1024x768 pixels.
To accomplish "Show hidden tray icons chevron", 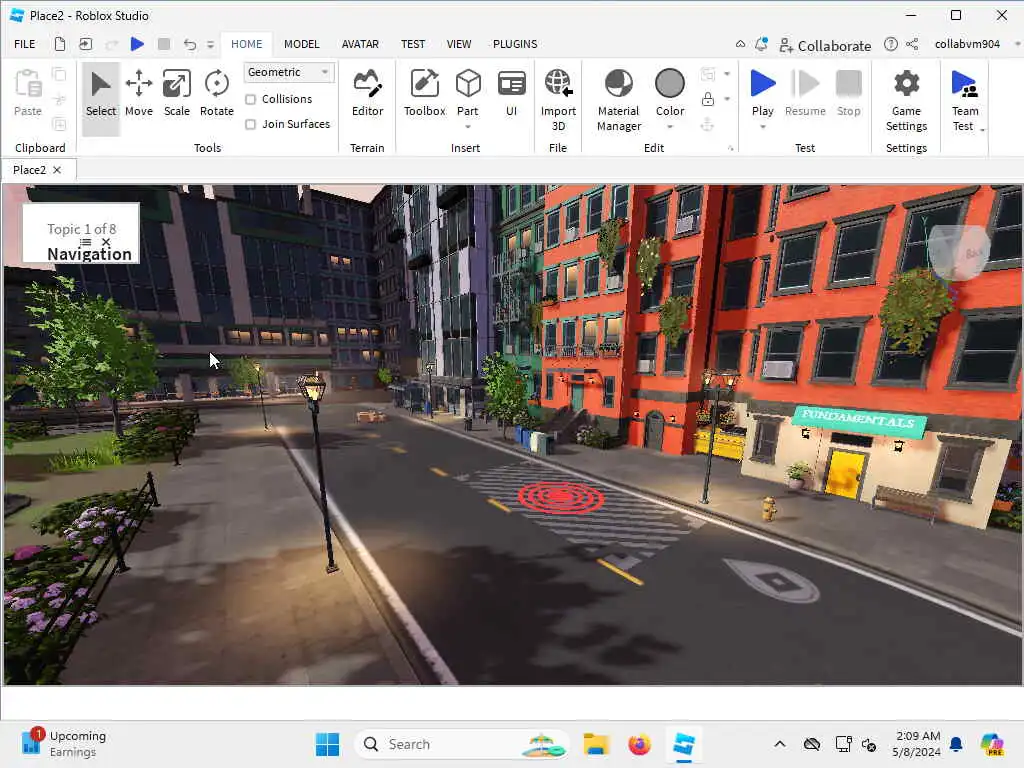I will point(780,744).
